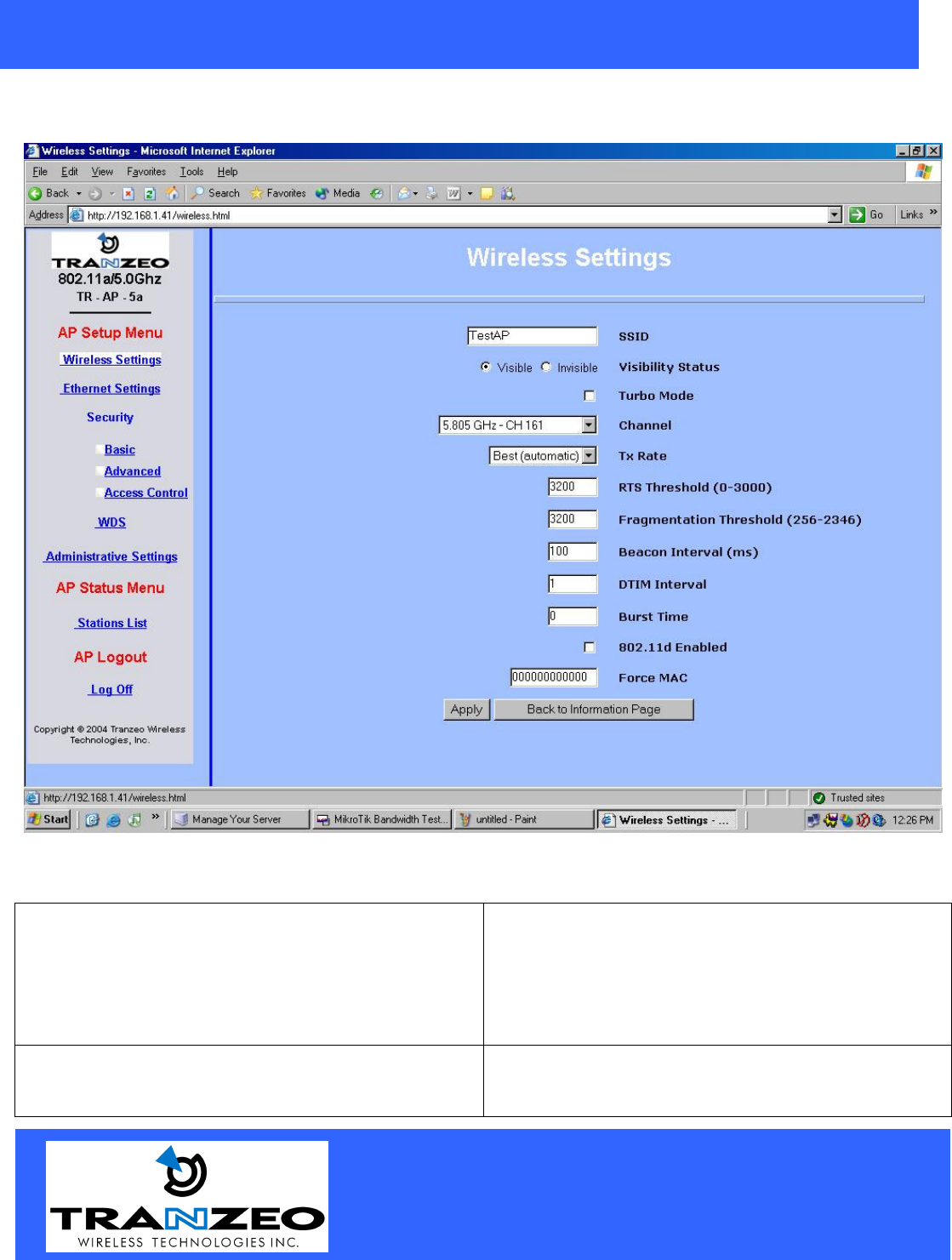Screen dimensions: 952x1260
Task: Open the Administrative Settings link
Action: pyautogui.click(x=111, y=556)
